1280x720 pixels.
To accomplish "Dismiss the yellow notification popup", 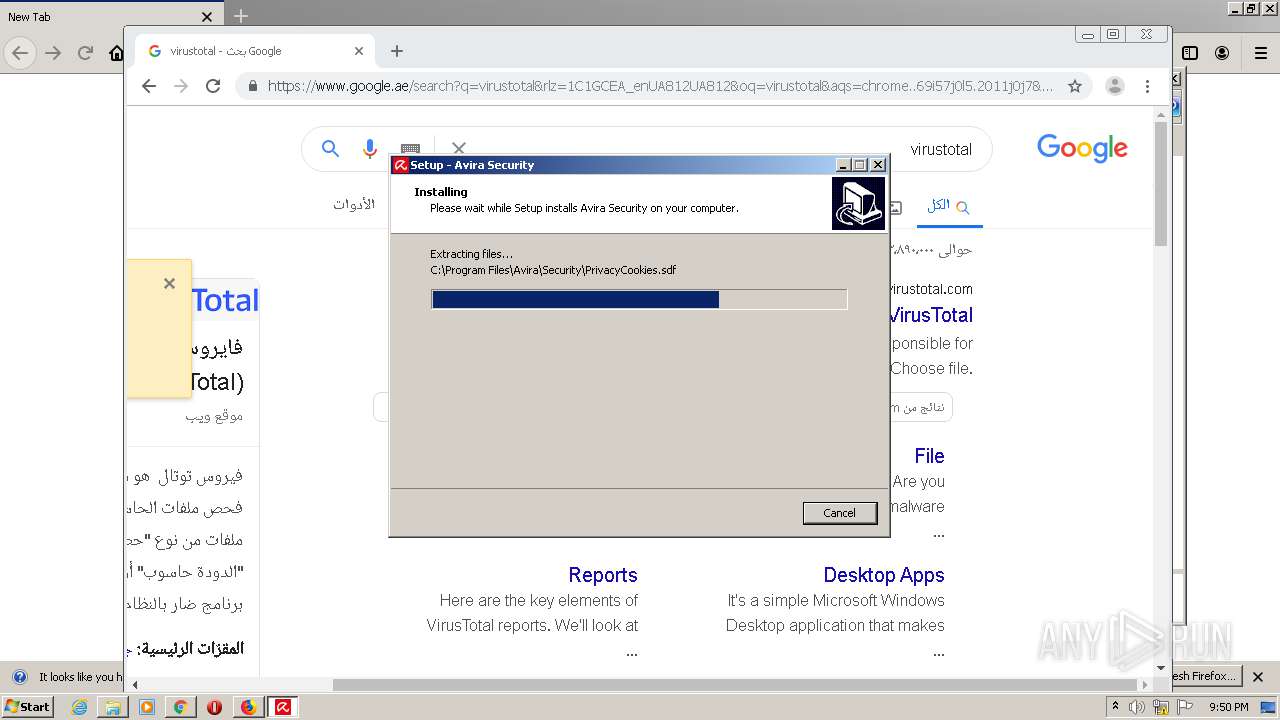I will (169, 284).
